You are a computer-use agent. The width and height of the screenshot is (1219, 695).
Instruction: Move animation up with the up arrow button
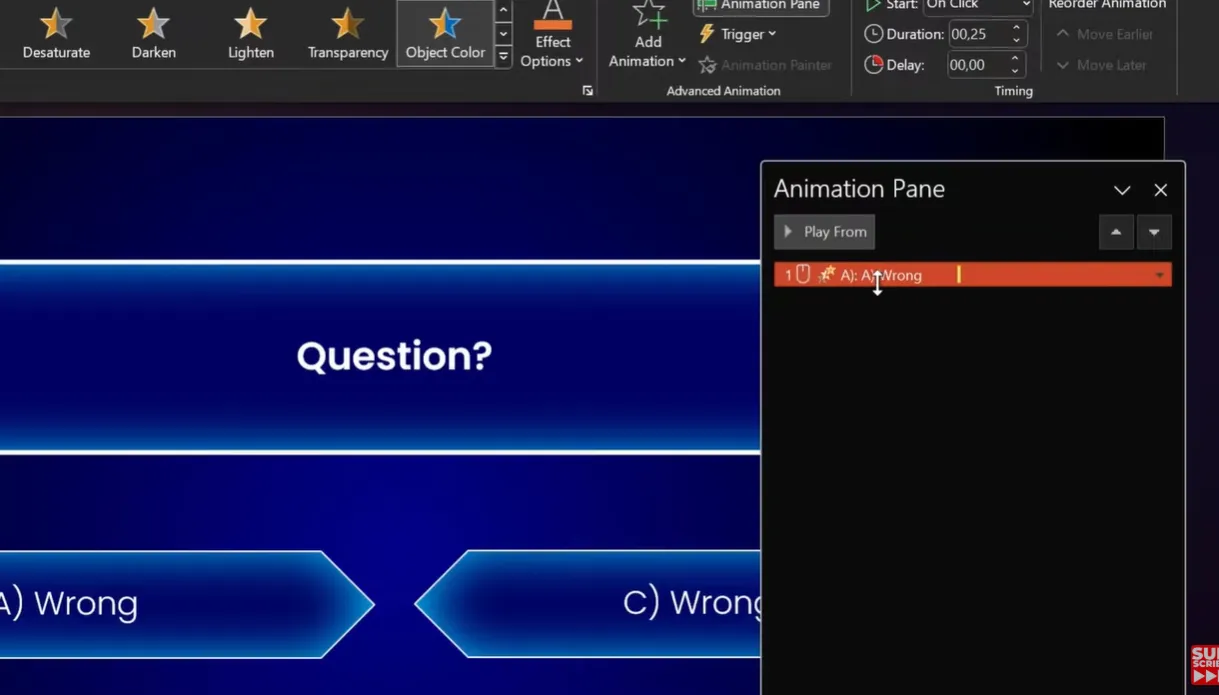[1116, 232]
